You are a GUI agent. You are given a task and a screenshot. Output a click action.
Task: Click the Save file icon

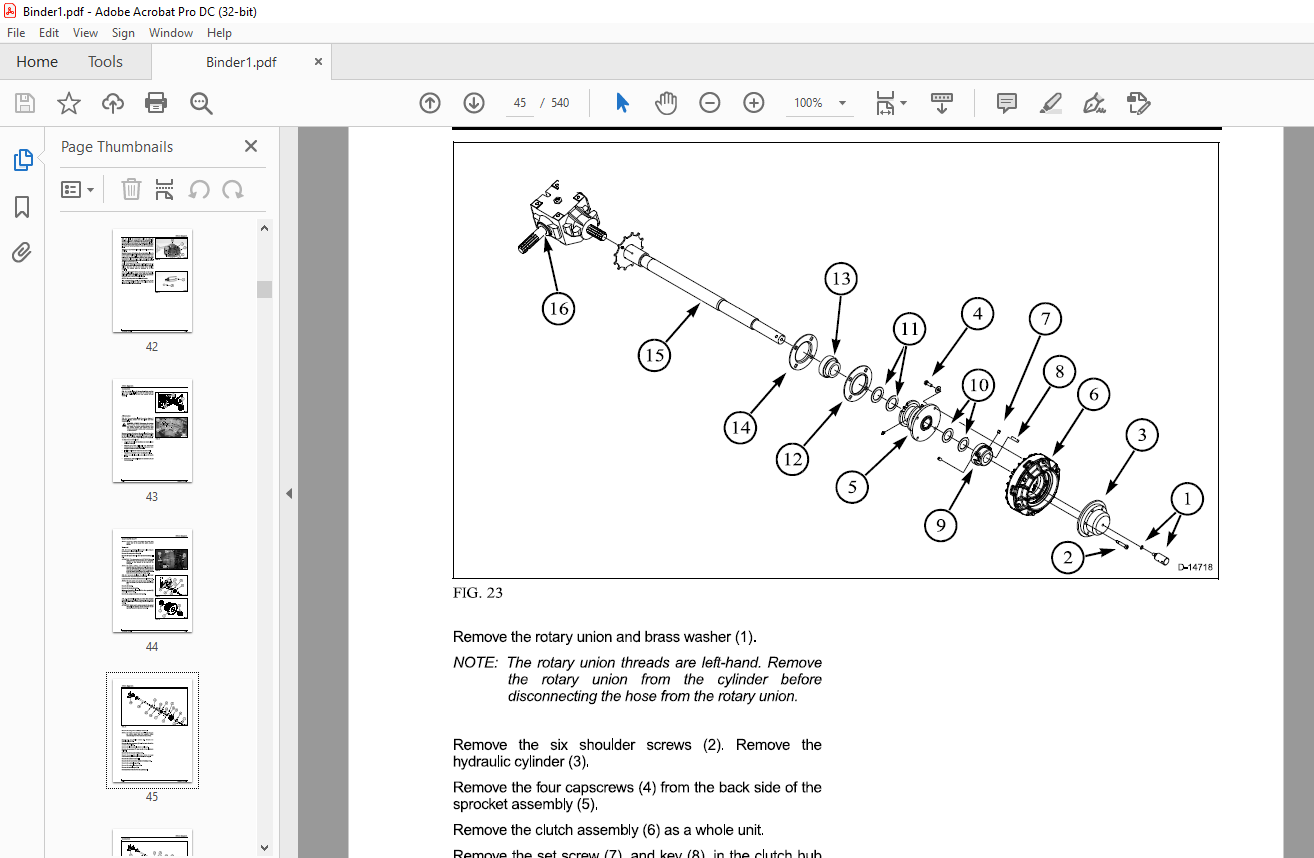(x=25, y=103)
